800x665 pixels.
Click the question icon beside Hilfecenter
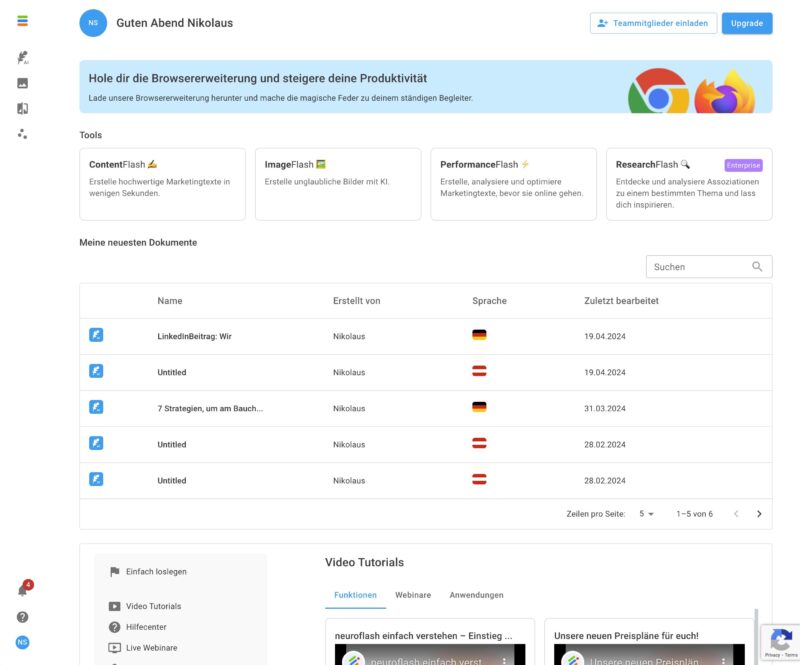coord(114,627)
